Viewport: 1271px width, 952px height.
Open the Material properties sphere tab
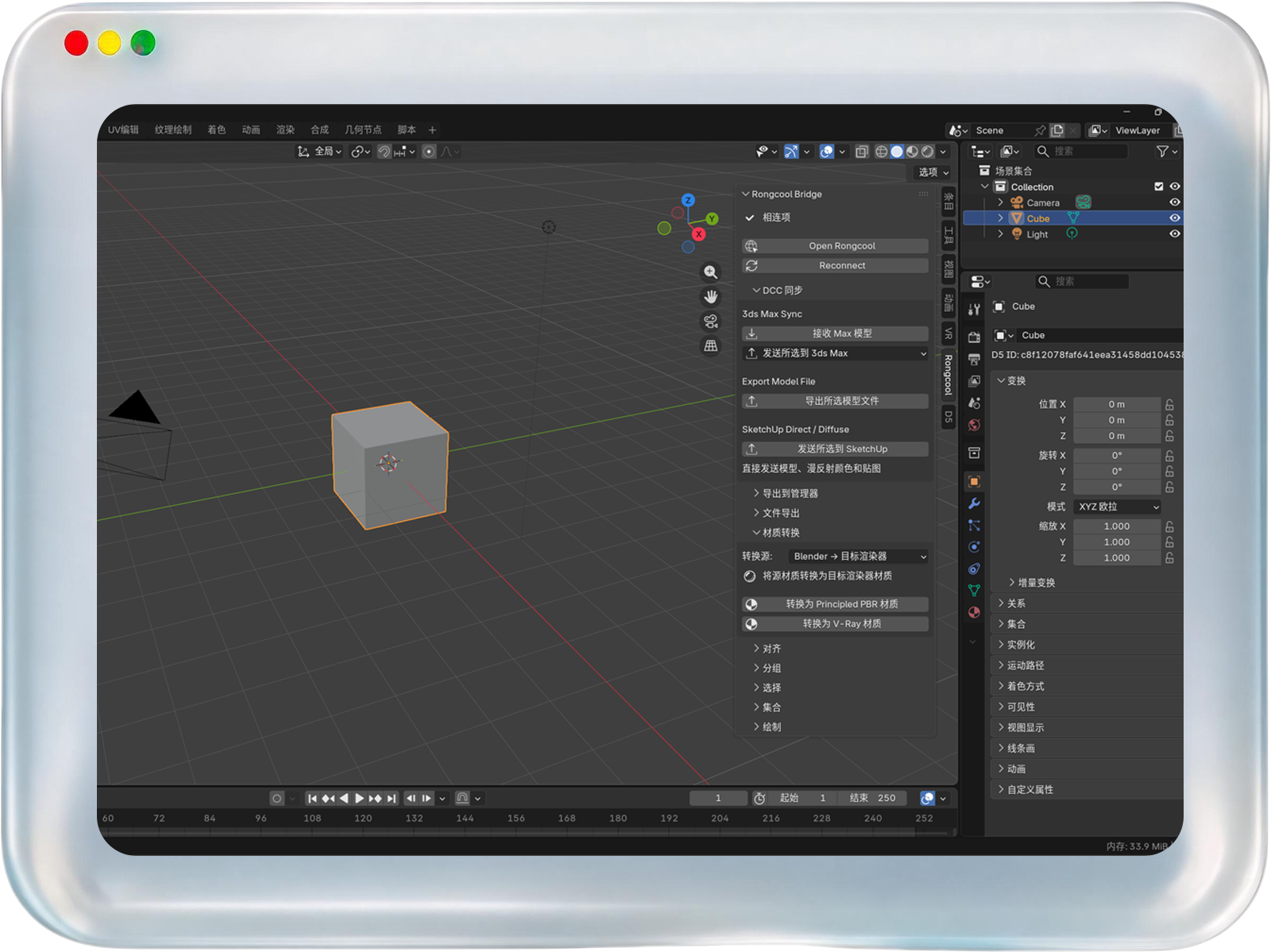pos(974,612)
